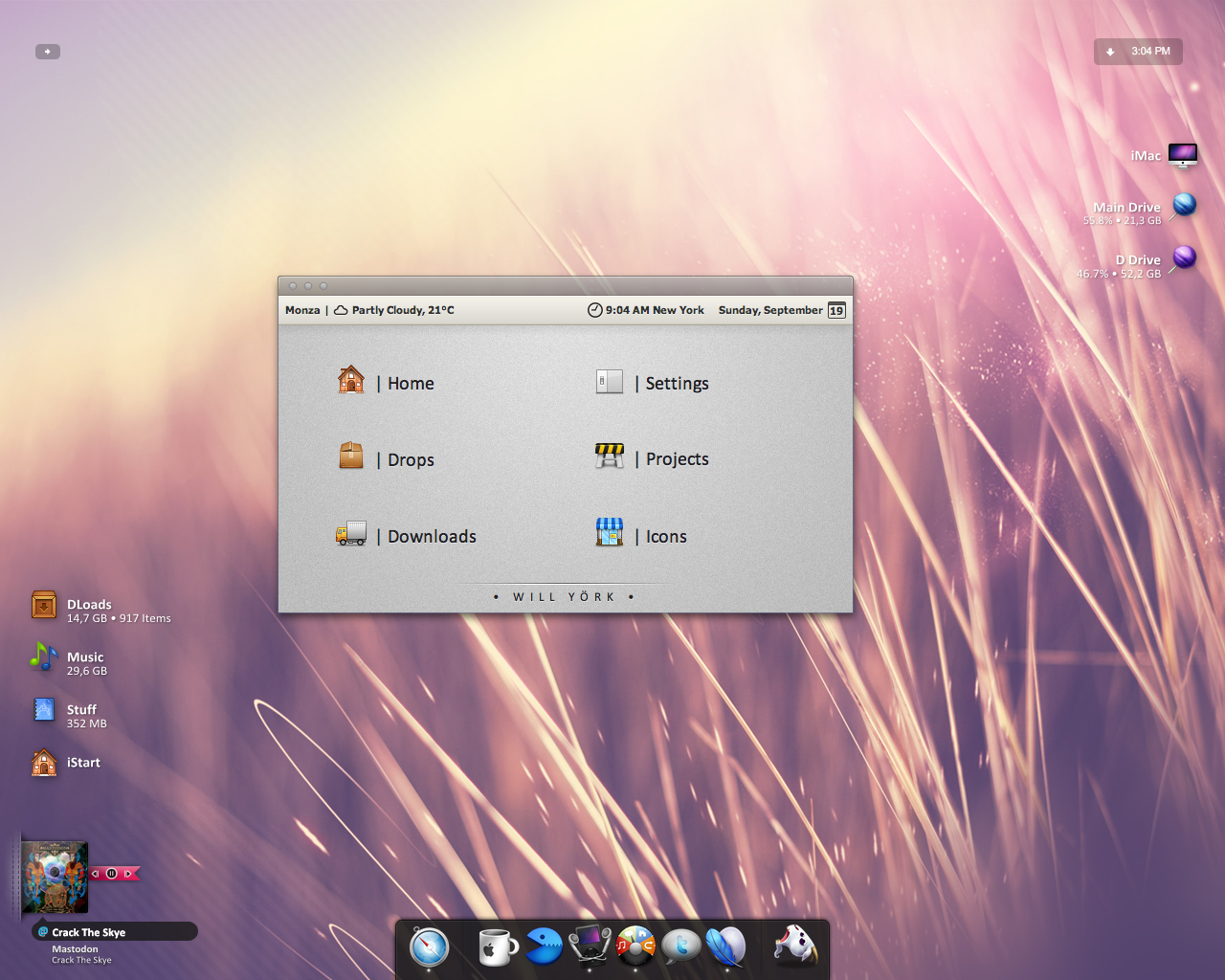The width and height of the screenshot is (1225, 980).
Task: Click the Mastodon artist name text
Action: (x=75, y=949)
